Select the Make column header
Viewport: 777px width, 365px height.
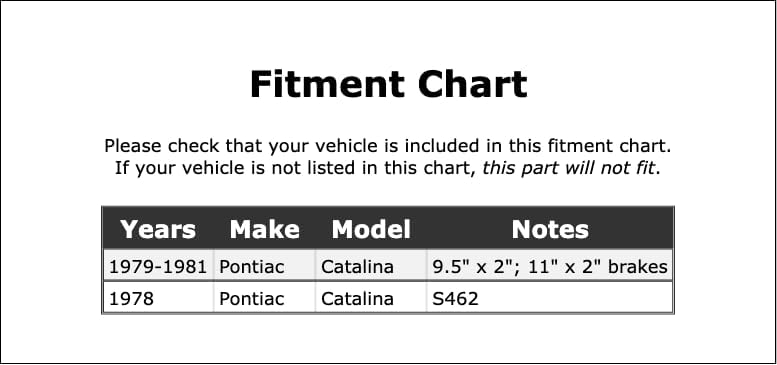point(265,229)
